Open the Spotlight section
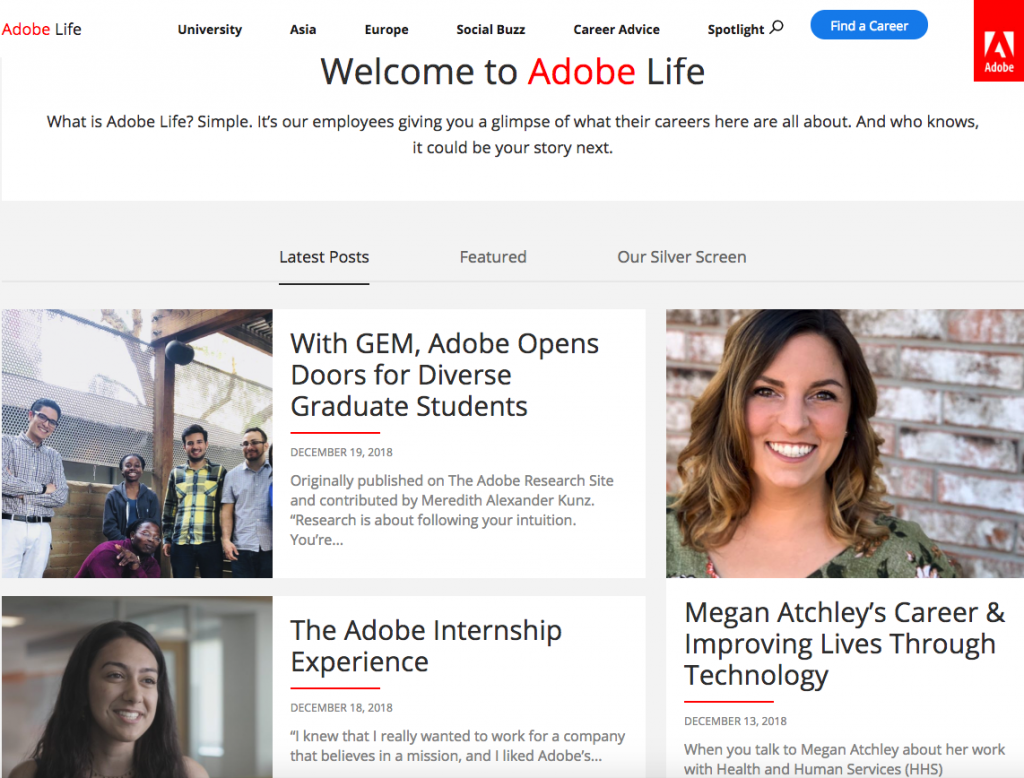This screenshot has height=778, width=1024. 736,29
